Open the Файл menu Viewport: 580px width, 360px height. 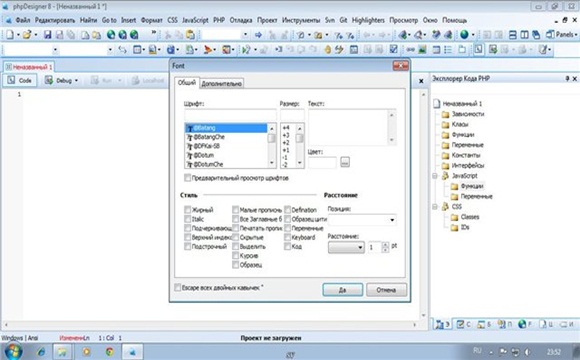coord(23,20)
